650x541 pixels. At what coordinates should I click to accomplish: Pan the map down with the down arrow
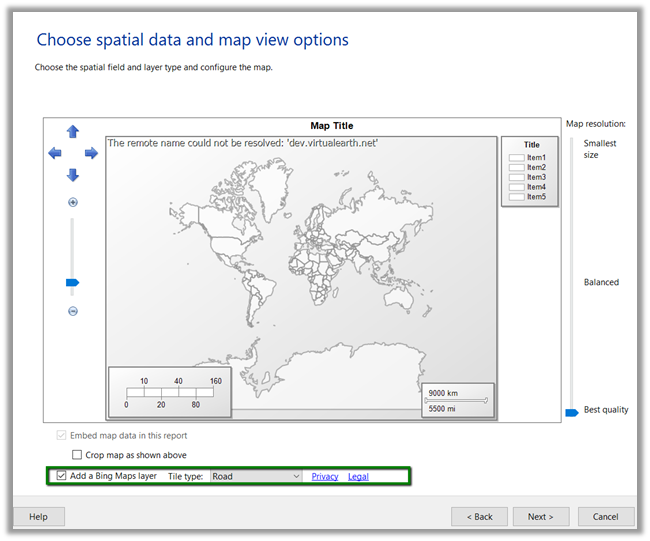72,175
